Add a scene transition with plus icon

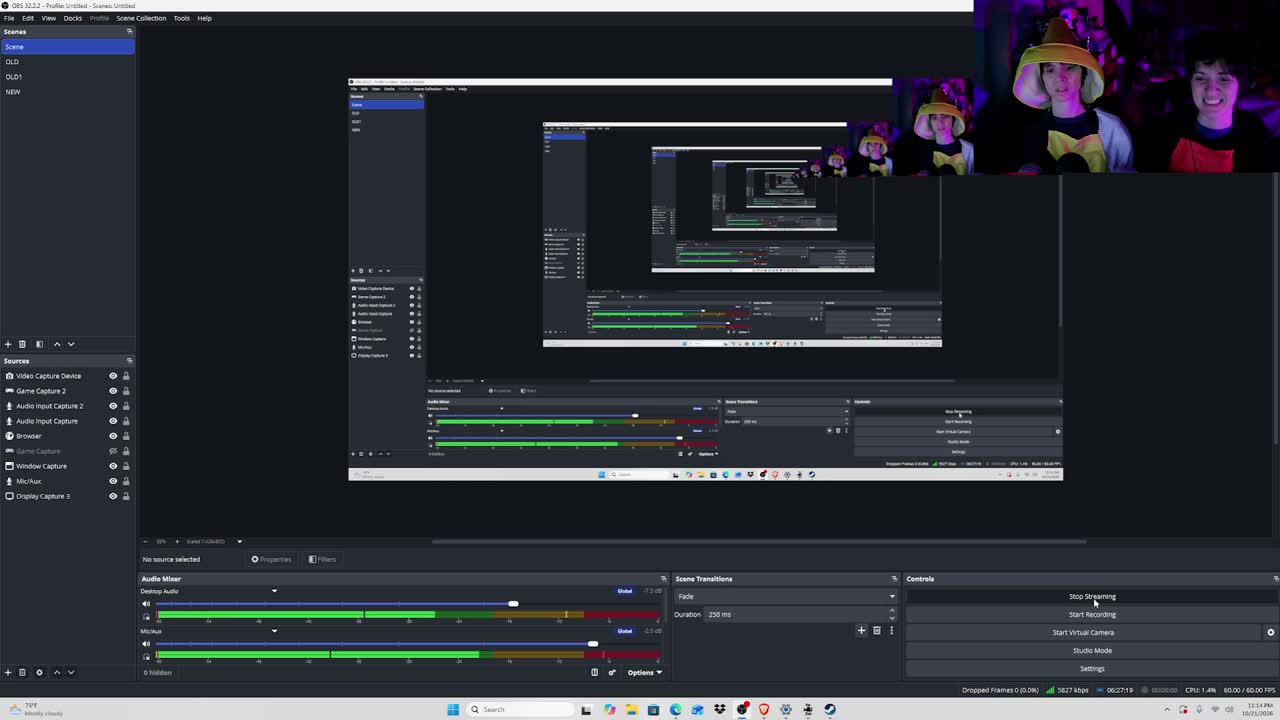click(x=861, y=630)
